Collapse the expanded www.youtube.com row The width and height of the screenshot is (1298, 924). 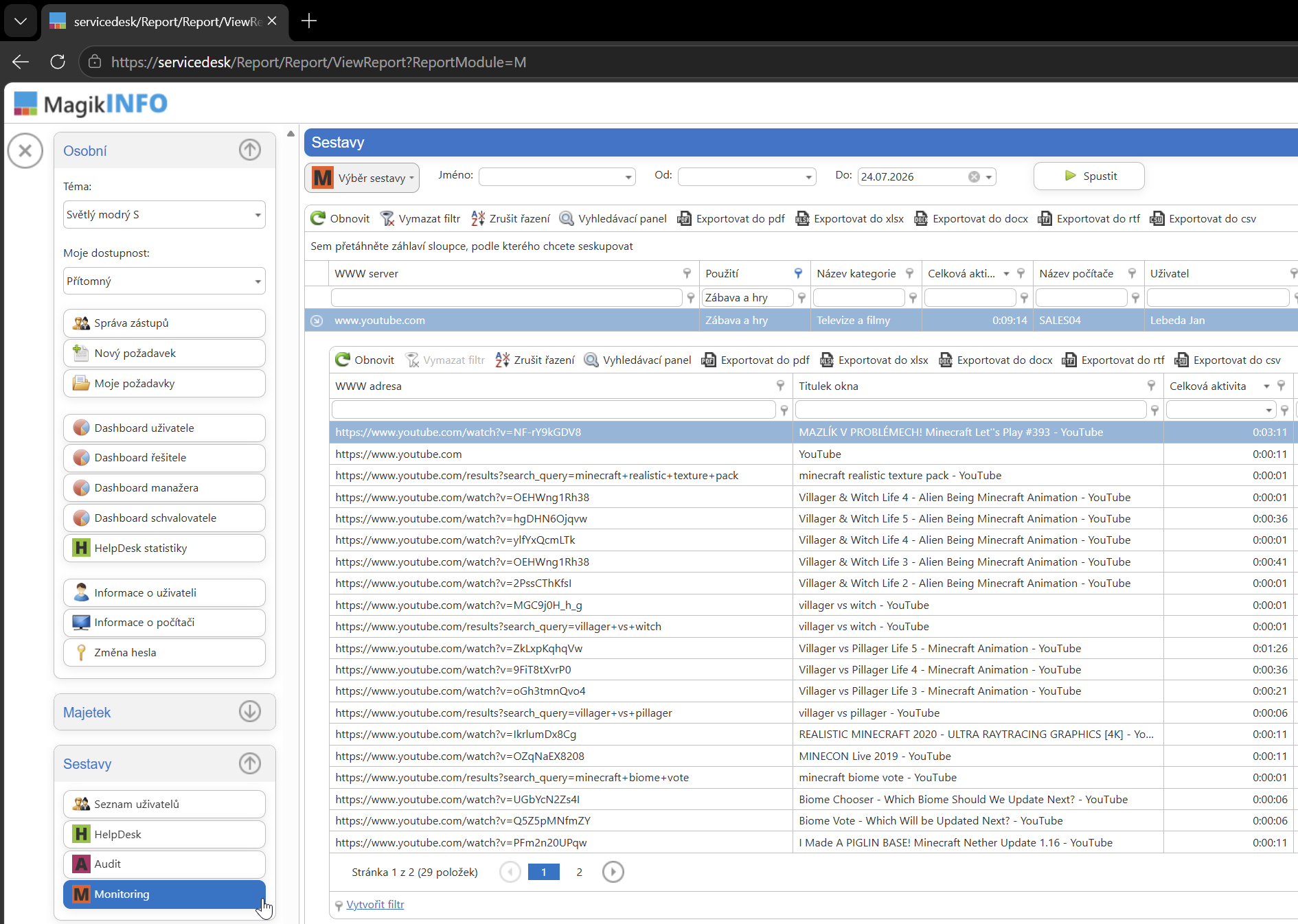click(x=317, y=321)
